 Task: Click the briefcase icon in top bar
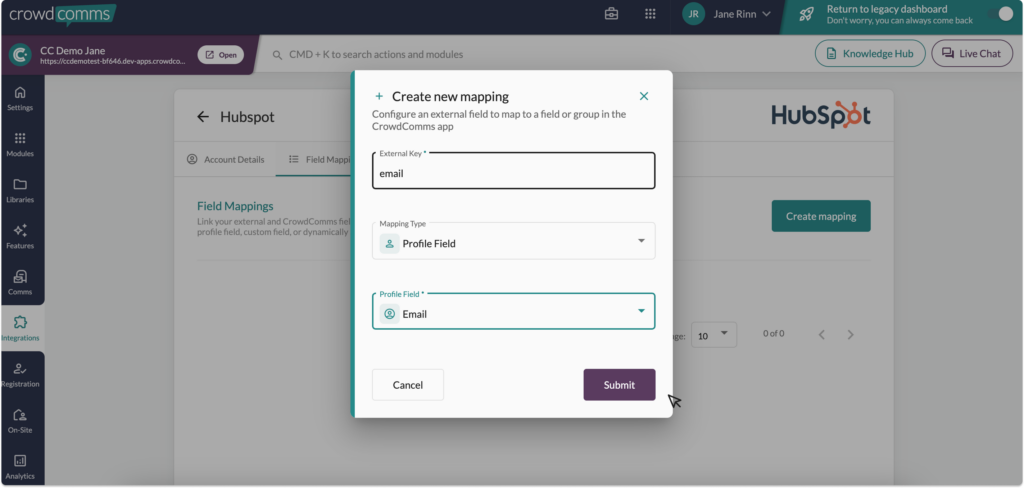[x=612, y=14]
